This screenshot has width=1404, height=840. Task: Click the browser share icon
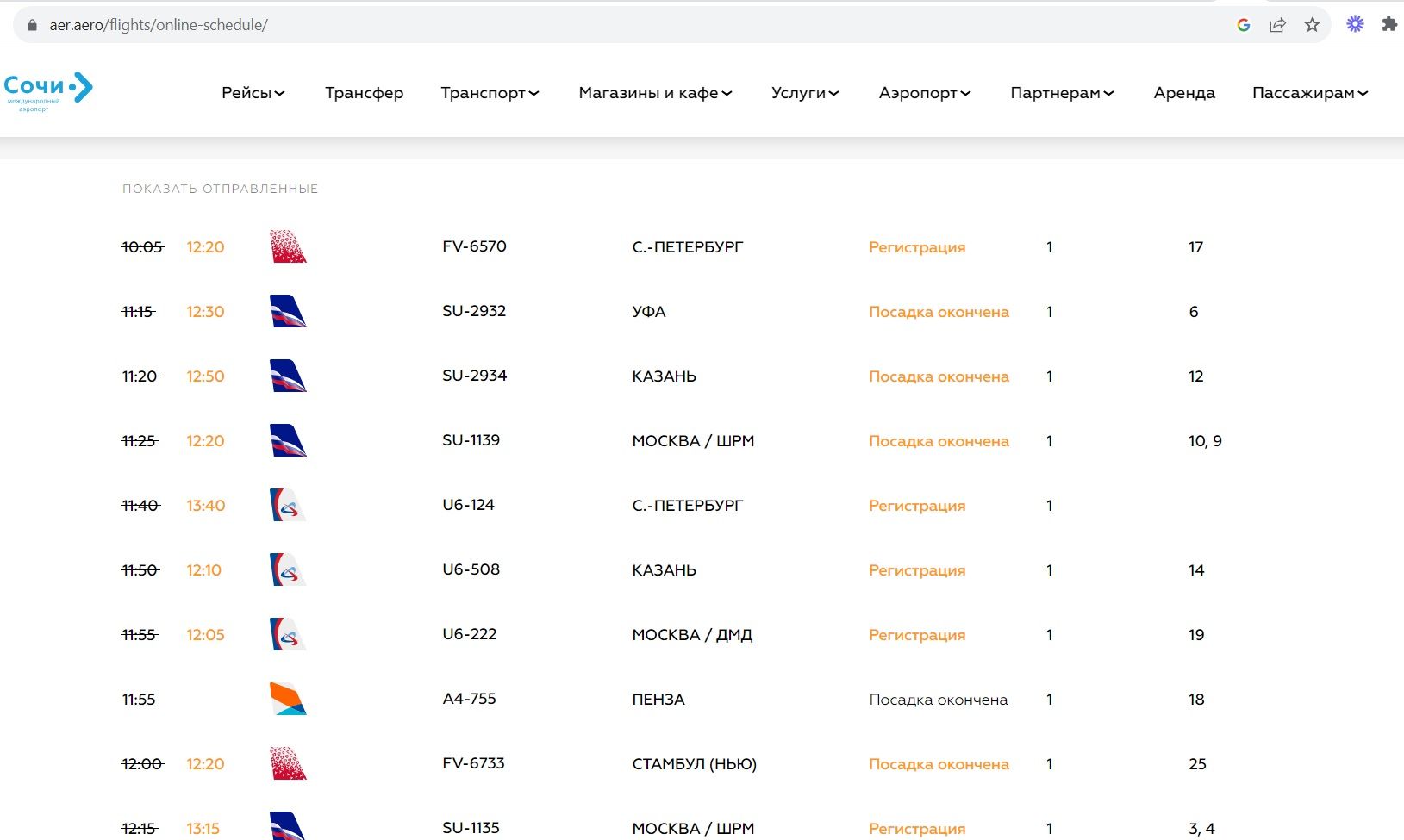coord(1276,25)
